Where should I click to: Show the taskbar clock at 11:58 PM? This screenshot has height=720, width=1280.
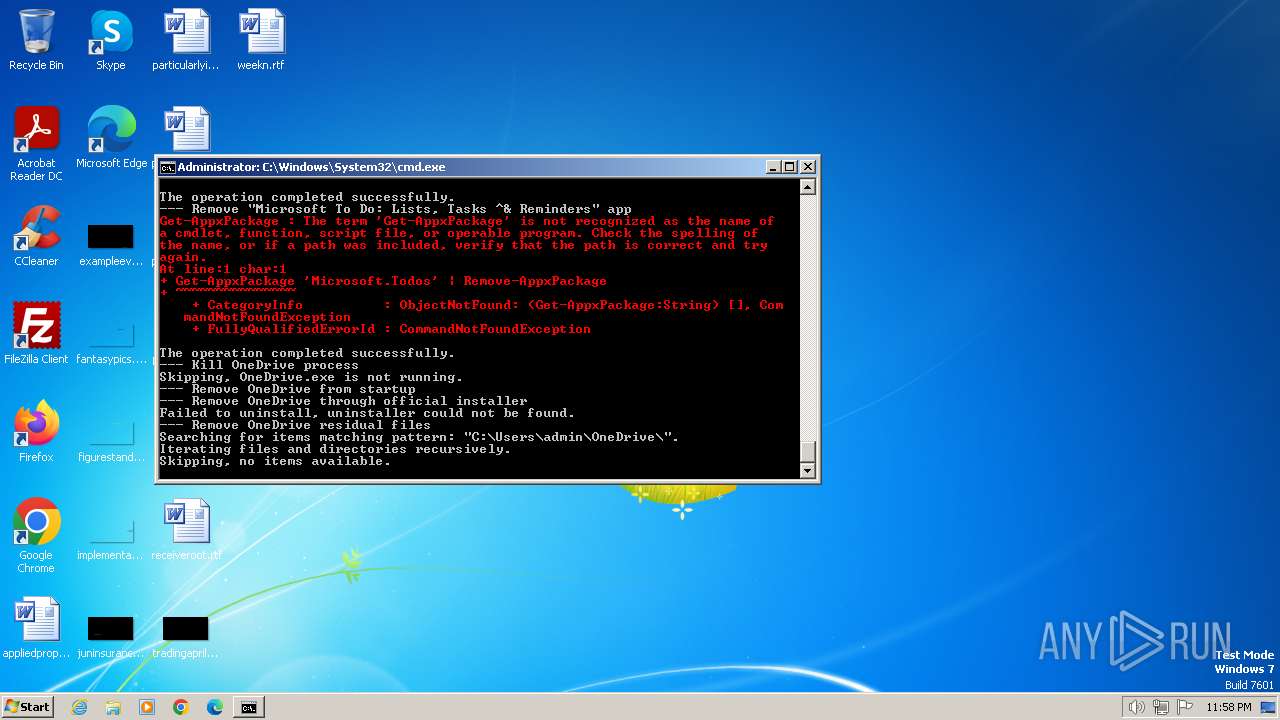[1229, 707]
